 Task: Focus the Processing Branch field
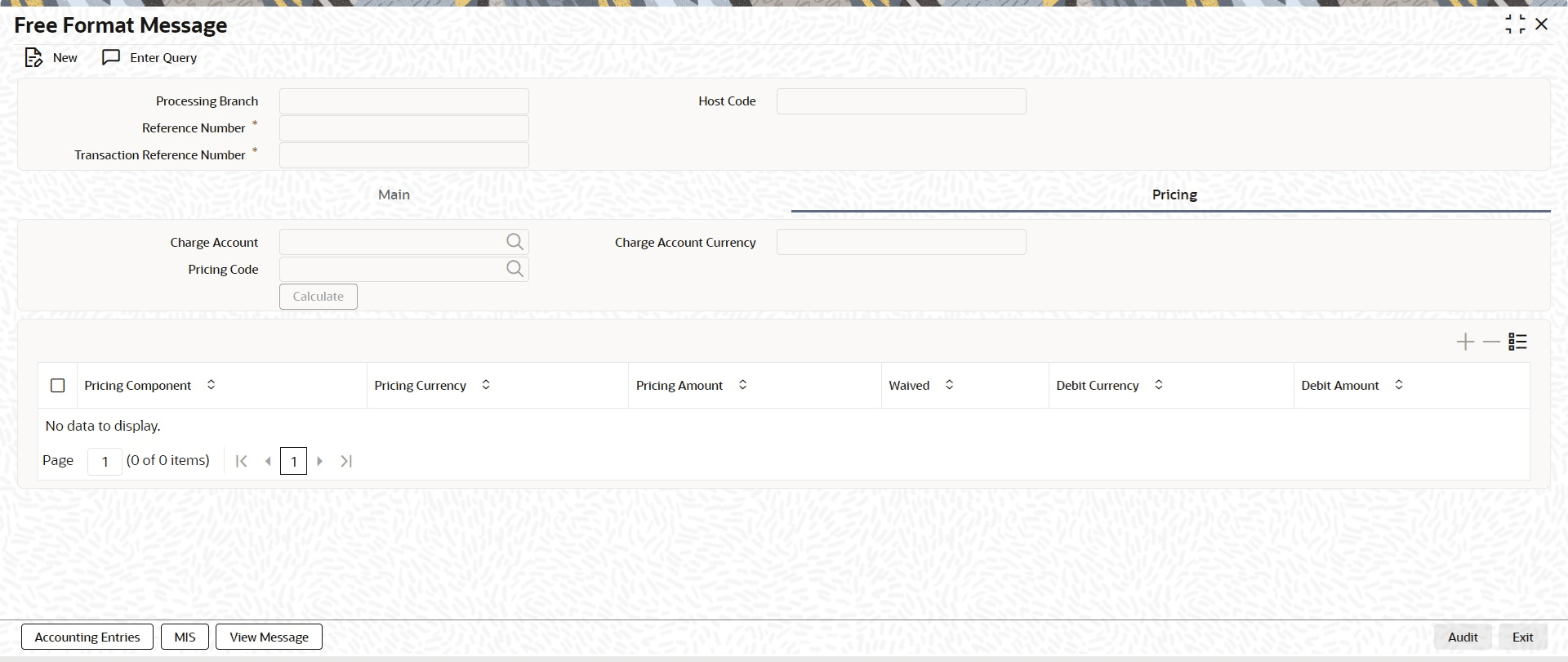pos(404,101)
